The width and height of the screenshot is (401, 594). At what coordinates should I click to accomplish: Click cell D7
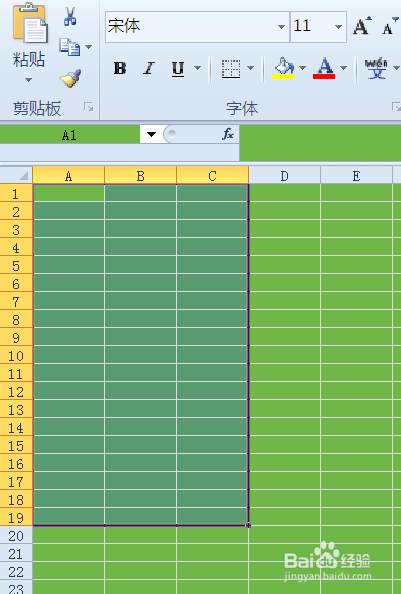click(x=284, y=301)
